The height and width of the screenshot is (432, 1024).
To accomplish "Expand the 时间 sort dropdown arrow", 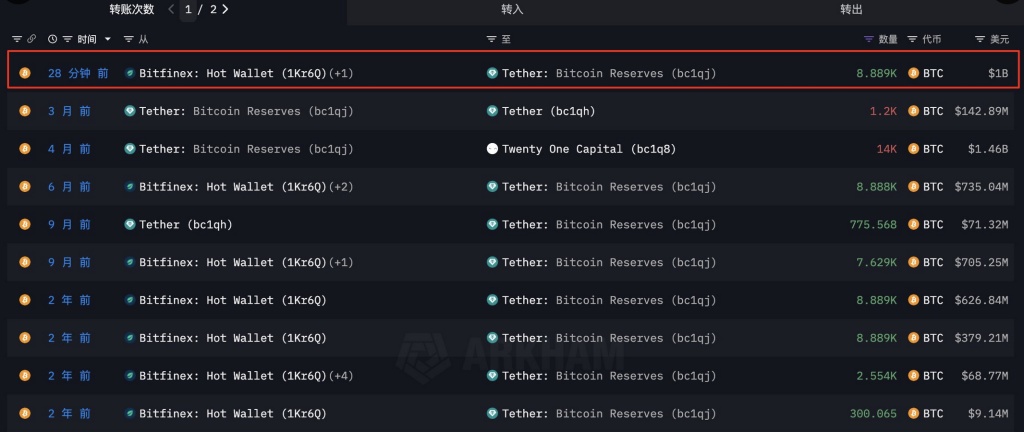I will [108, 39].
